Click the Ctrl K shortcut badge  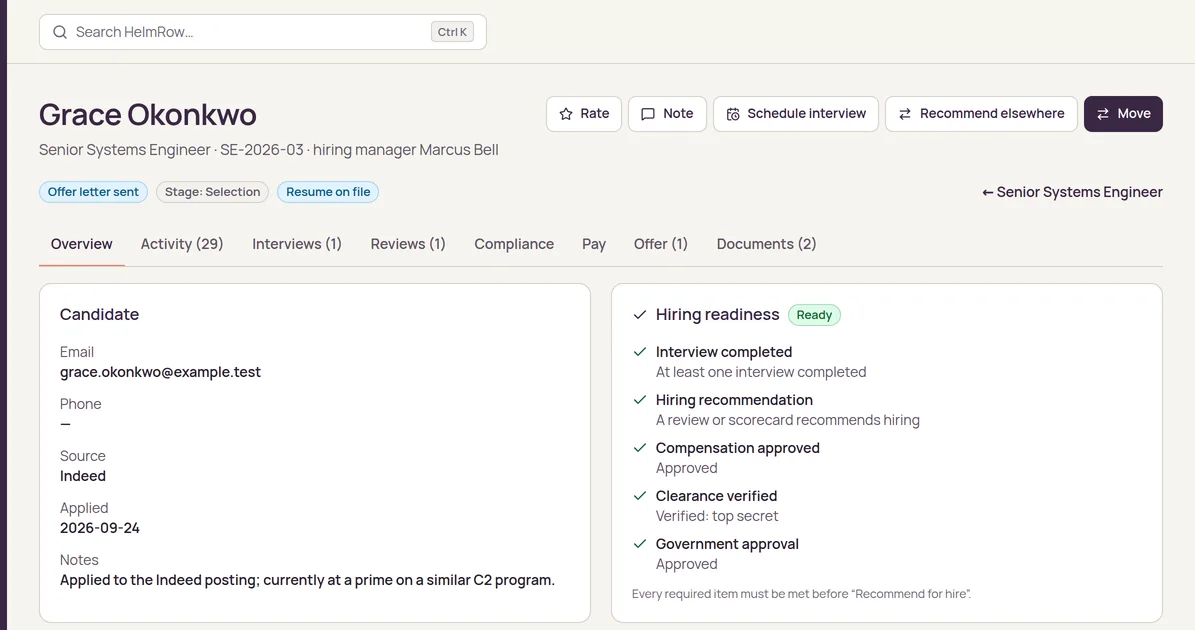452,32
